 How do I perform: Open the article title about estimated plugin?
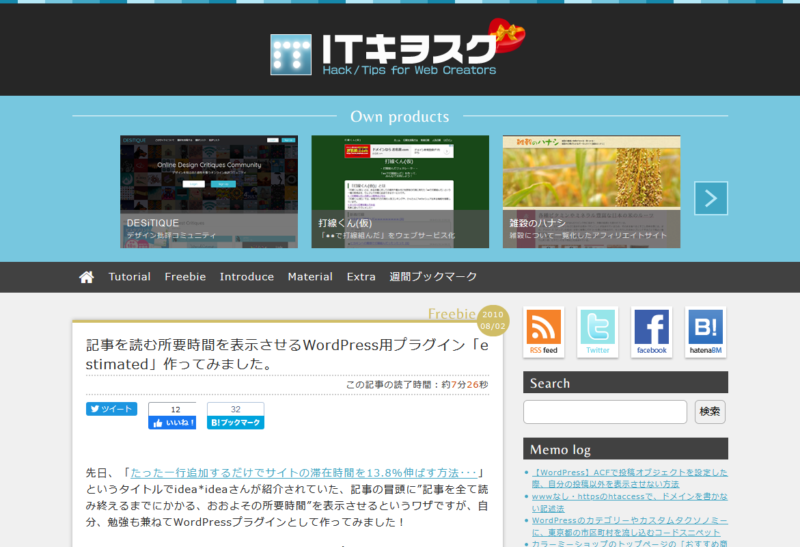point(287,354)
